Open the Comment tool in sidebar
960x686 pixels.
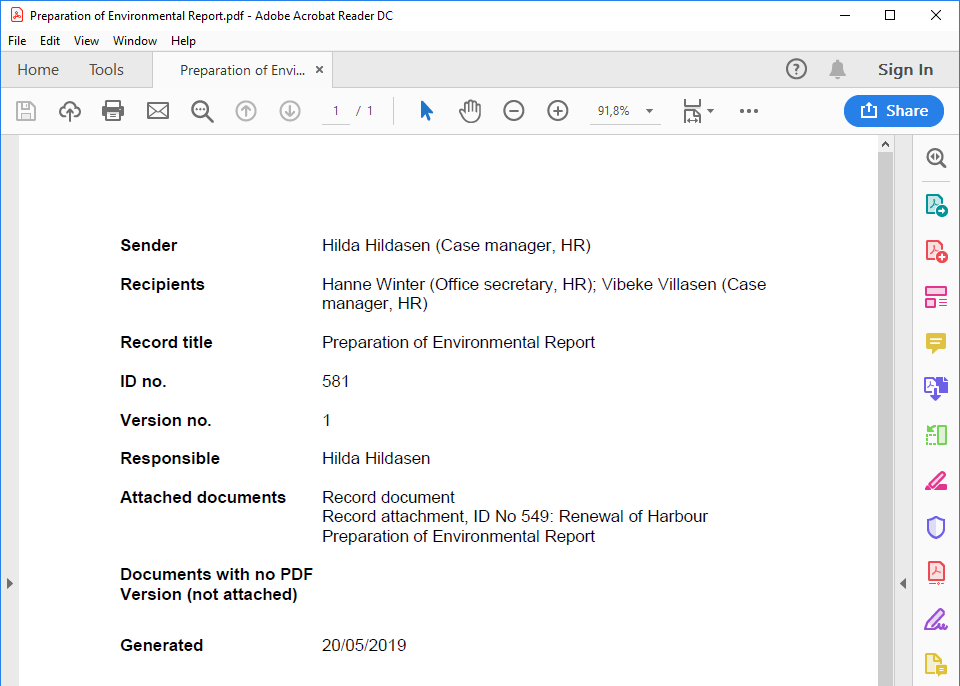point(935,343)
